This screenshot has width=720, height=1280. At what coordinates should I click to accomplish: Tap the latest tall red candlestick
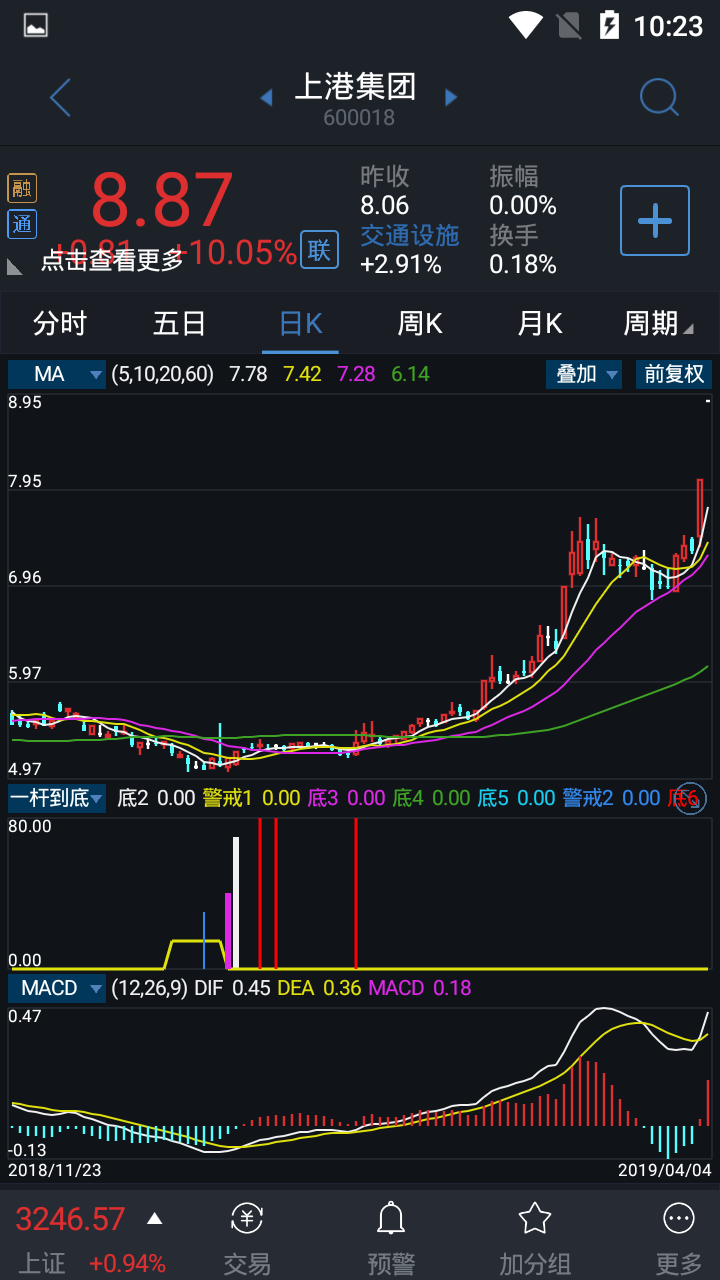point(699,508)
